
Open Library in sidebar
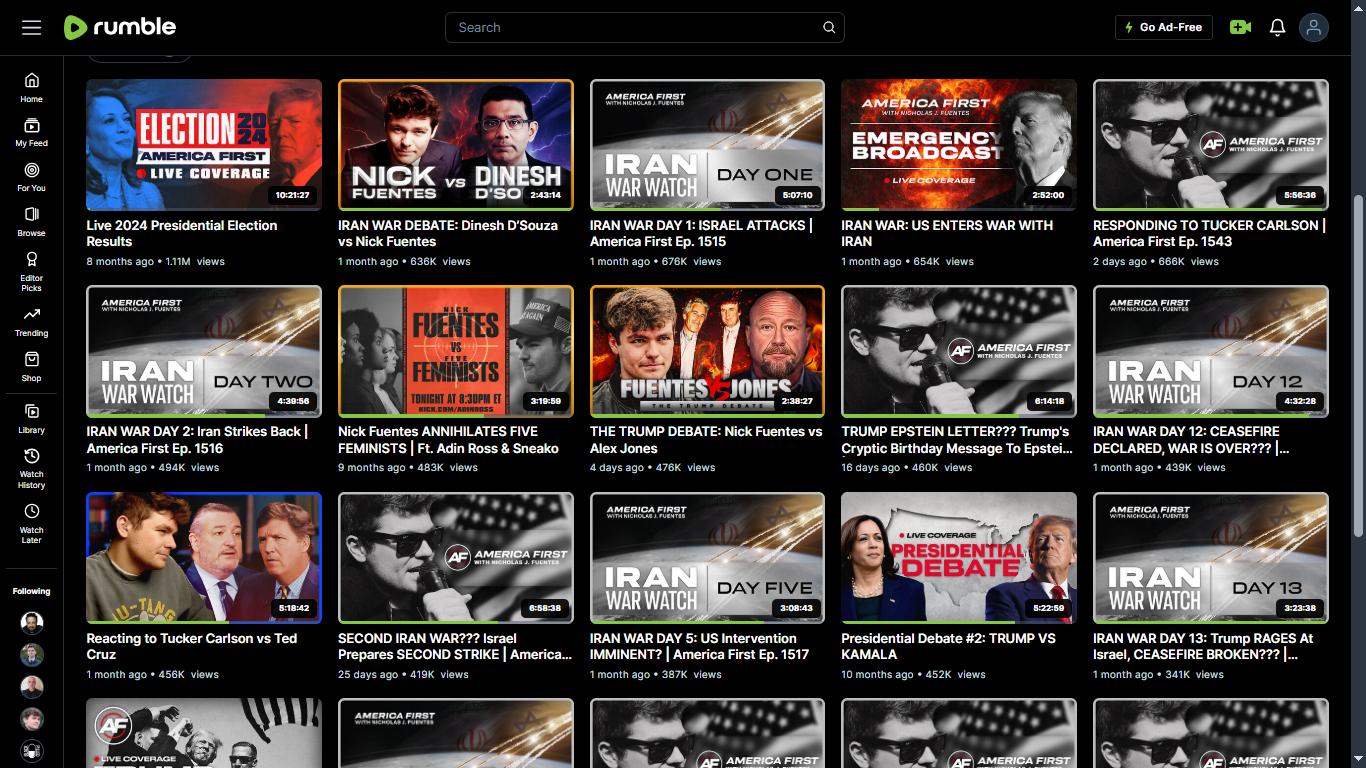click(31, 419)
